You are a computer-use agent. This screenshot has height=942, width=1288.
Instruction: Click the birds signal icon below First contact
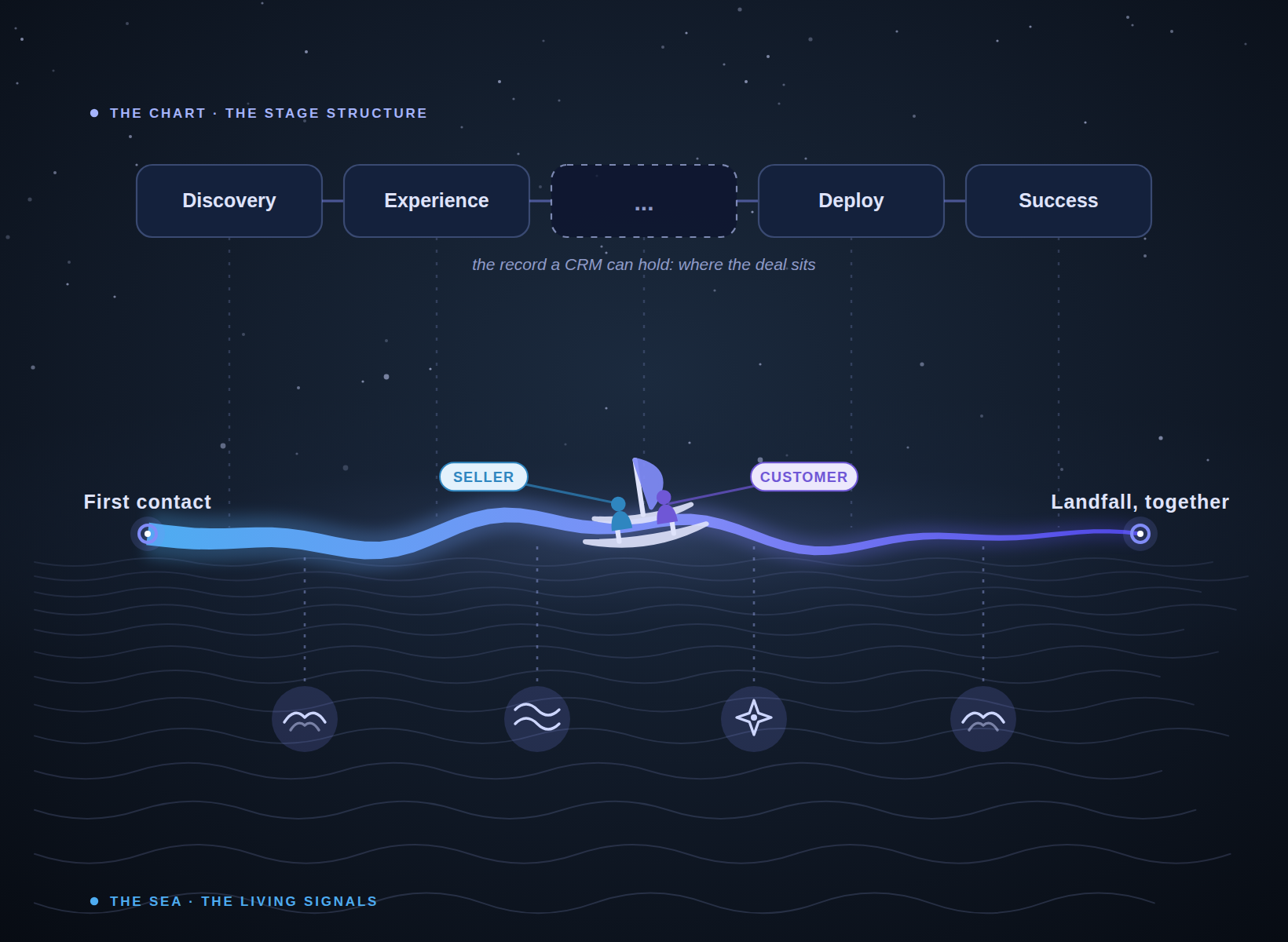coord(305,718)
